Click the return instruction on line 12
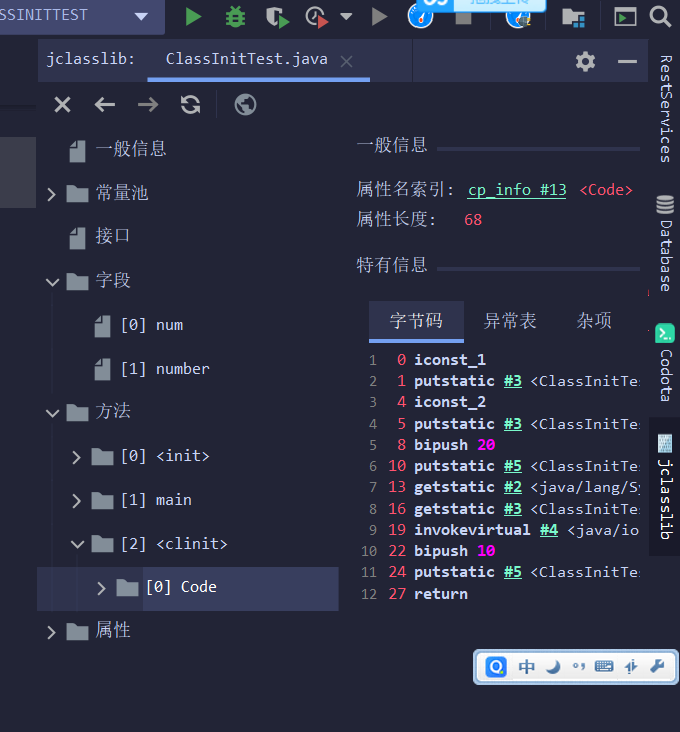Screen dimensions: 680x732 tap(441, 594)
